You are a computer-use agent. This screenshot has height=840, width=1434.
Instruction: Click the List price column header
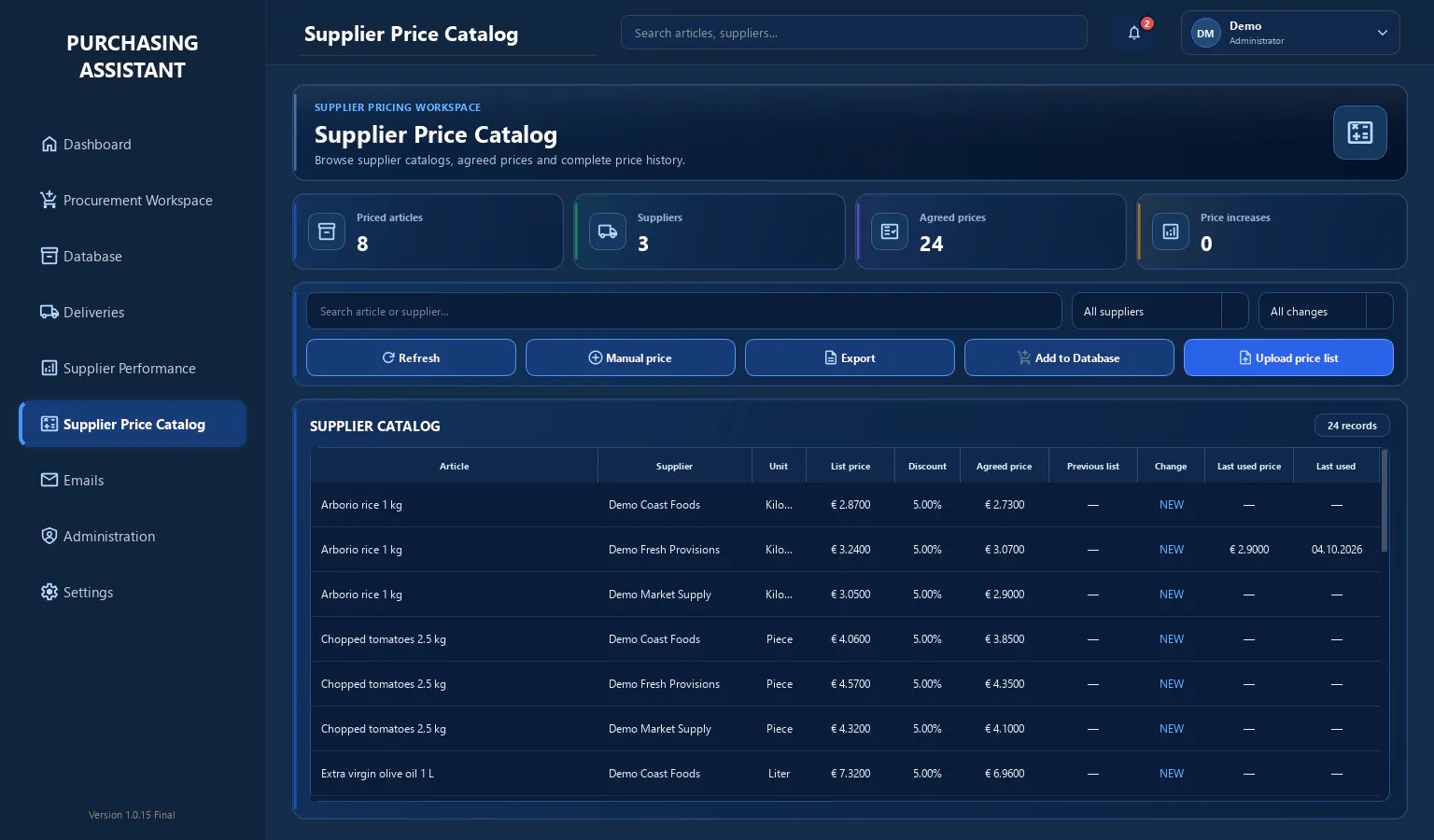(851, 466)
